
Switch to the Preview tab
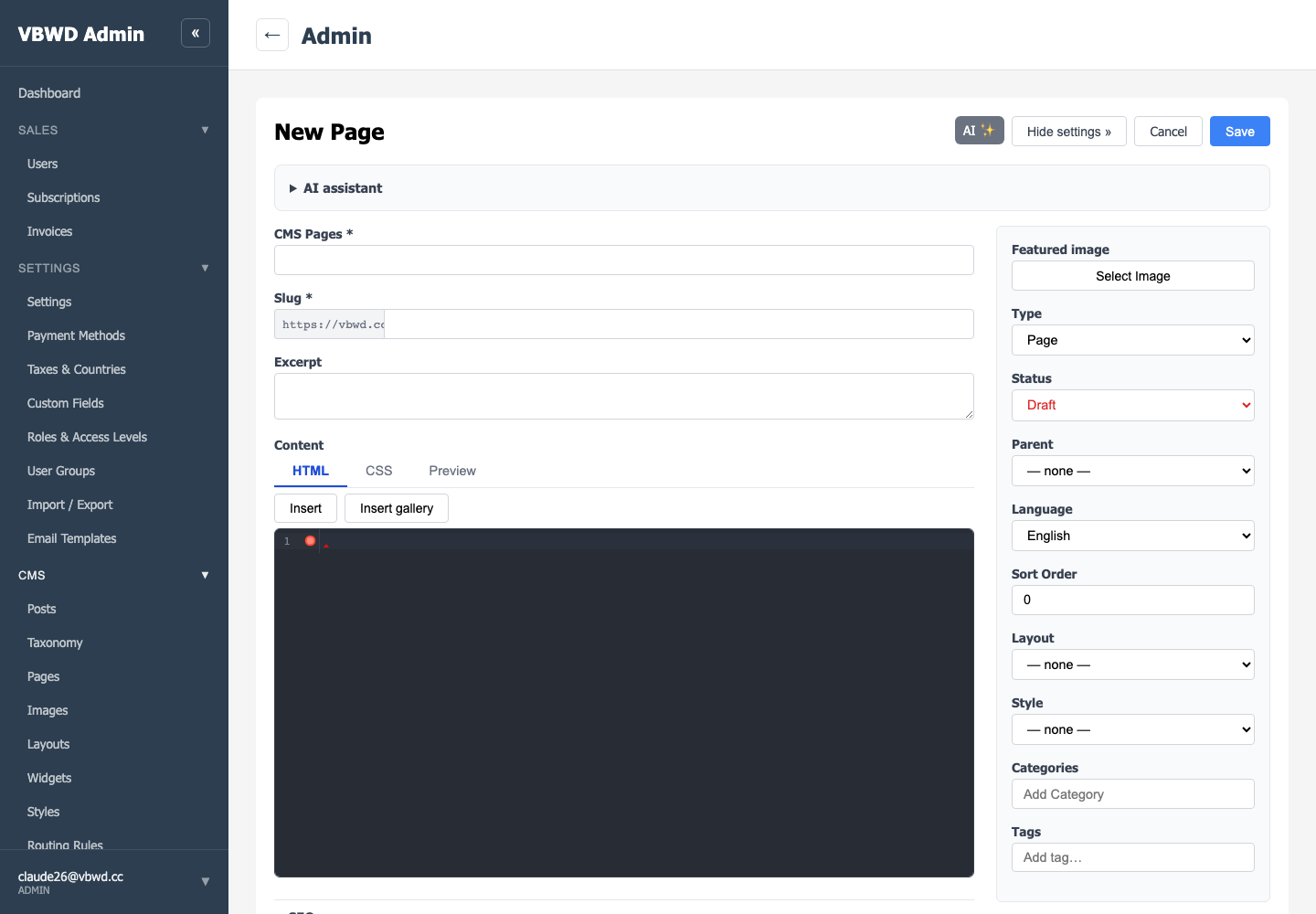[452, 471]
